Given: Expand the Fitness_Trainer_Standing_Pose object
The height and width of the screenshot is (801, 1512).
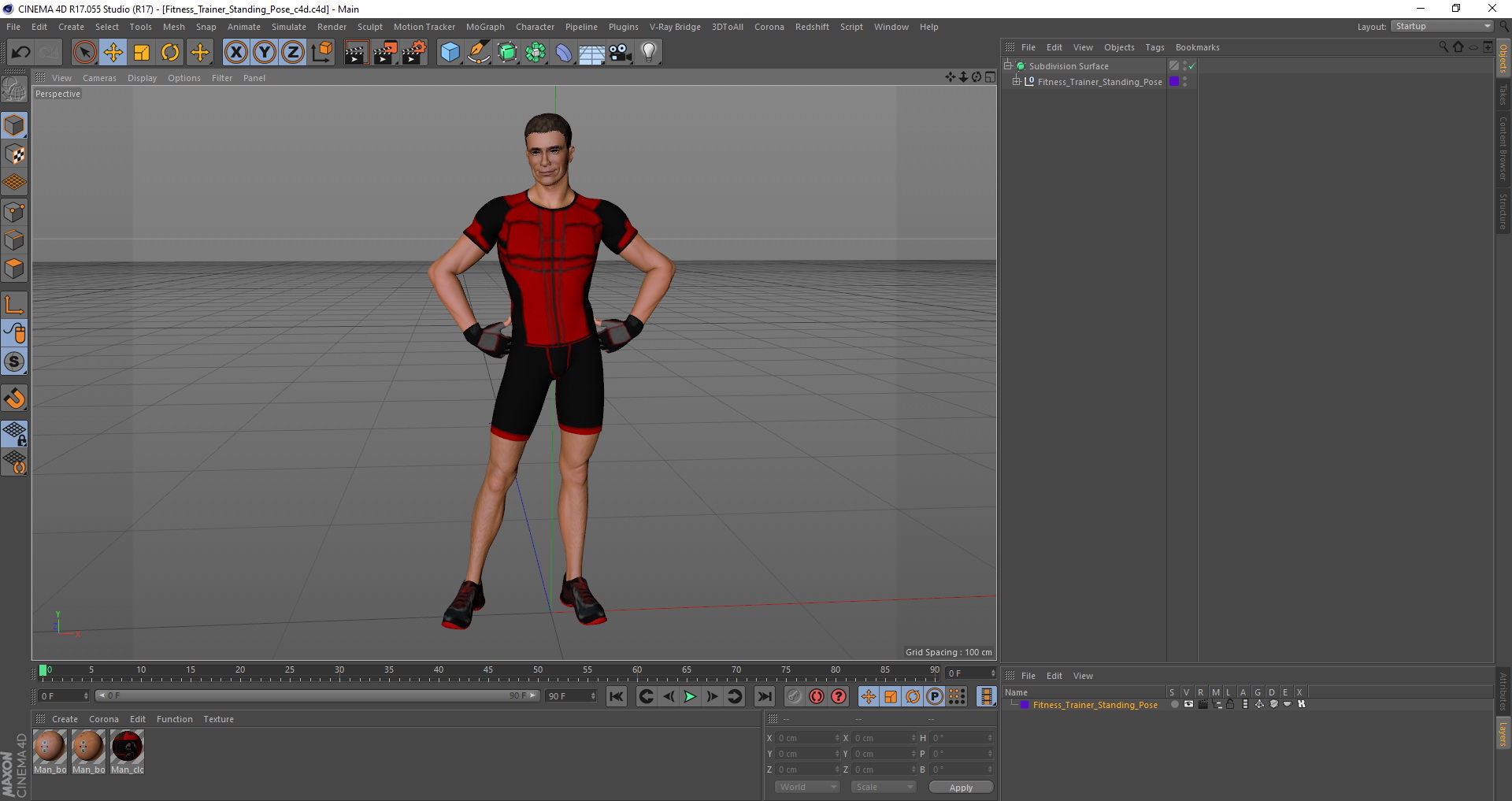Looking at the screenshot, I should click(1016, 81).
